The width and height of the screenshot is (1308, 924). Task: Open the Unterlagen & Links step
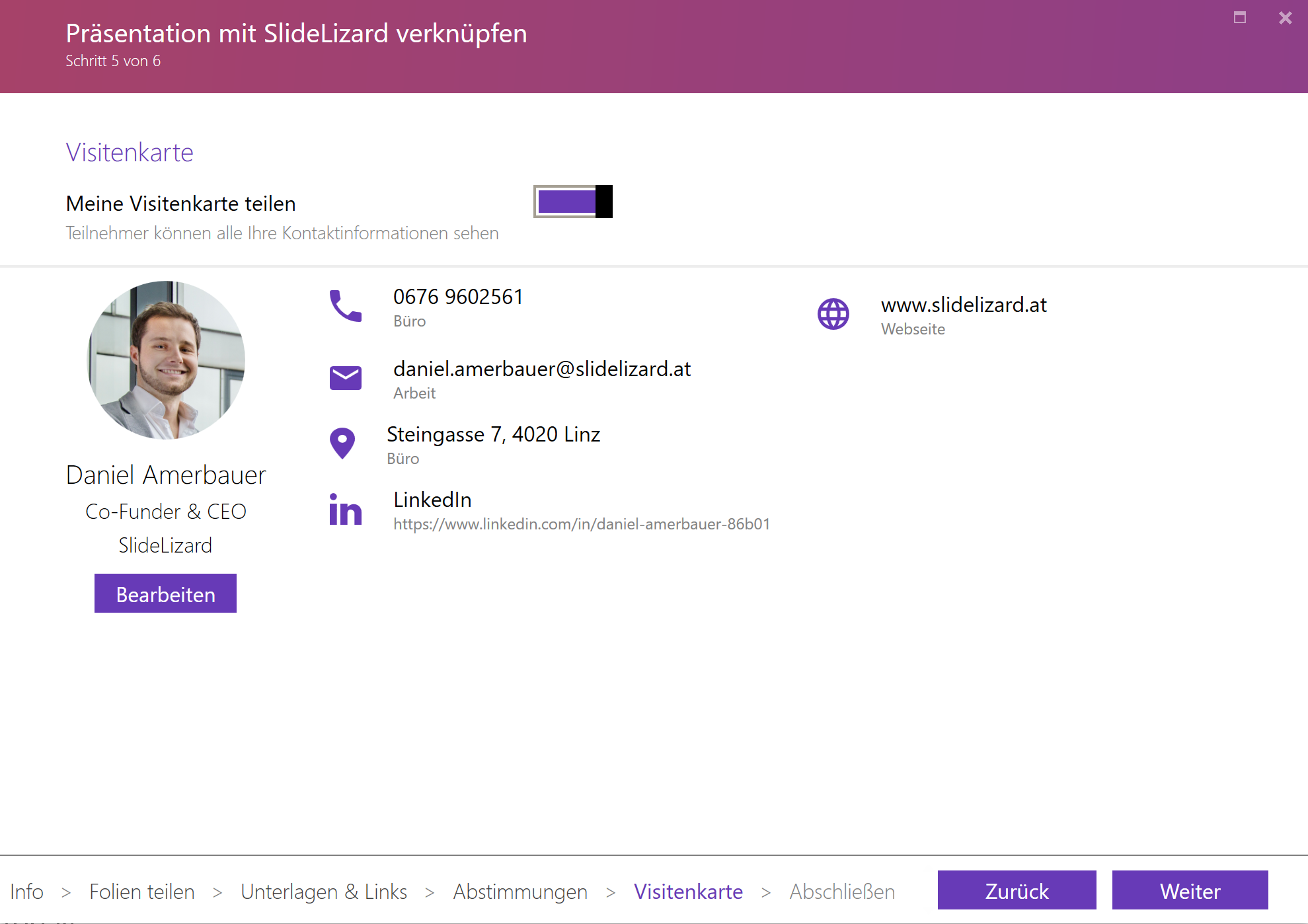[325, 892]
